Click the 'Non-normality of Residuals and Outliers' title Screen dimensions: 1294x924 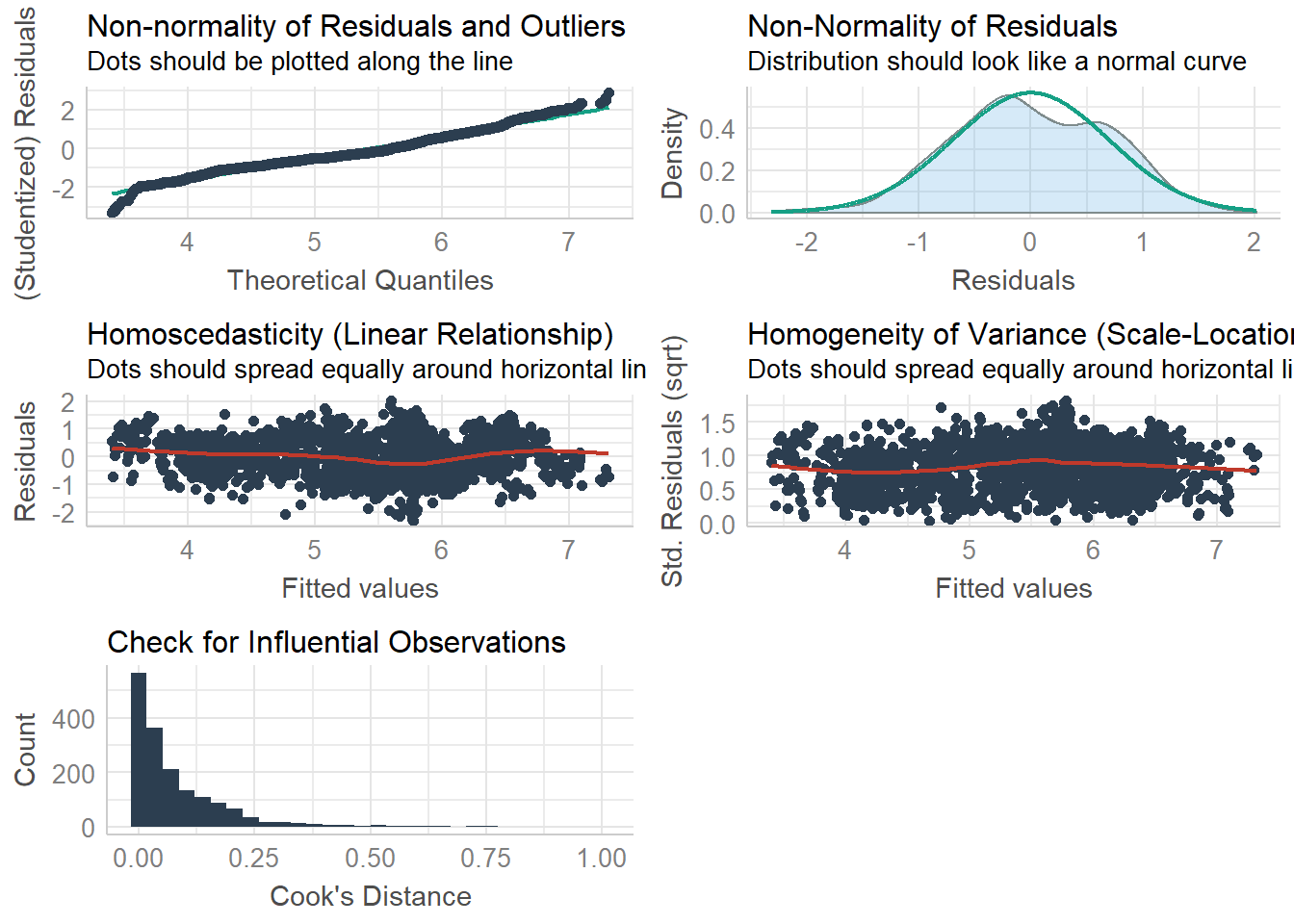(356, 26)
